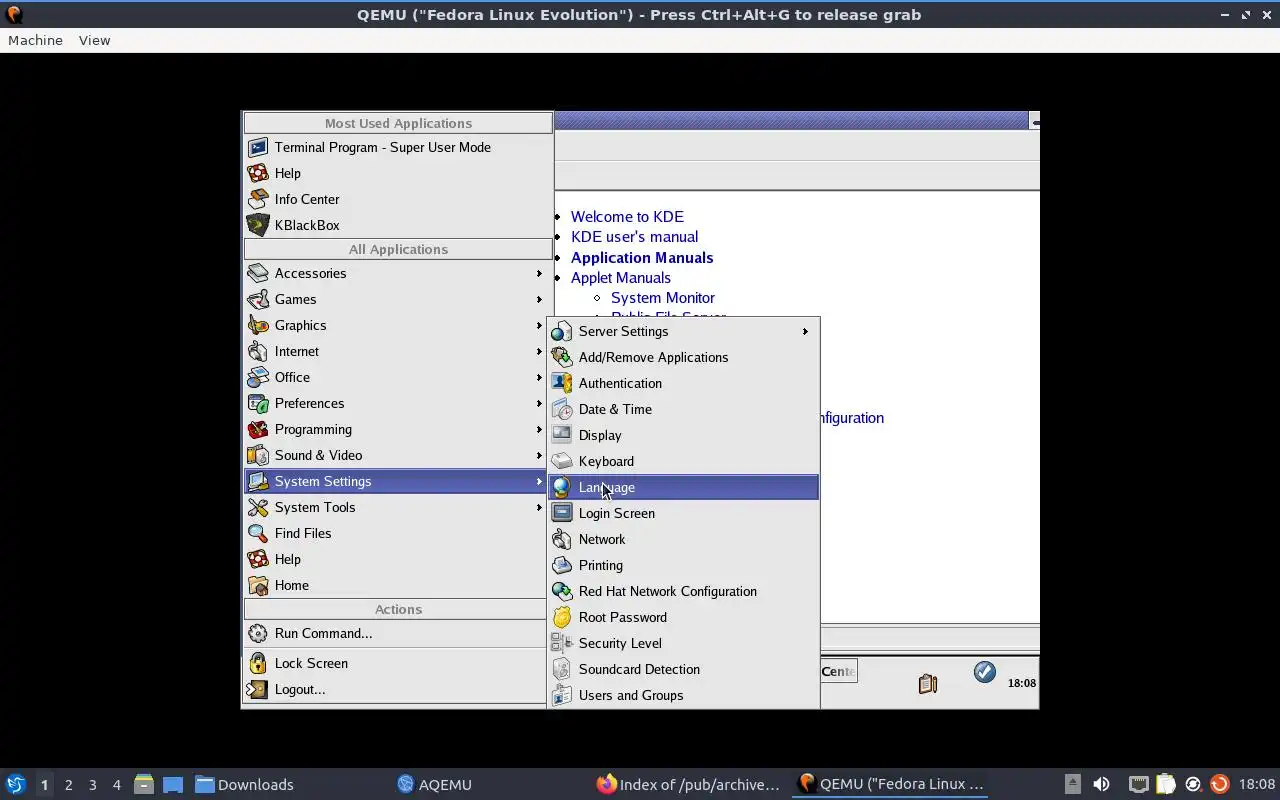Click the Lock Screen padlock icon
The width and height of the screenshot is (1280, 800).
258,663
